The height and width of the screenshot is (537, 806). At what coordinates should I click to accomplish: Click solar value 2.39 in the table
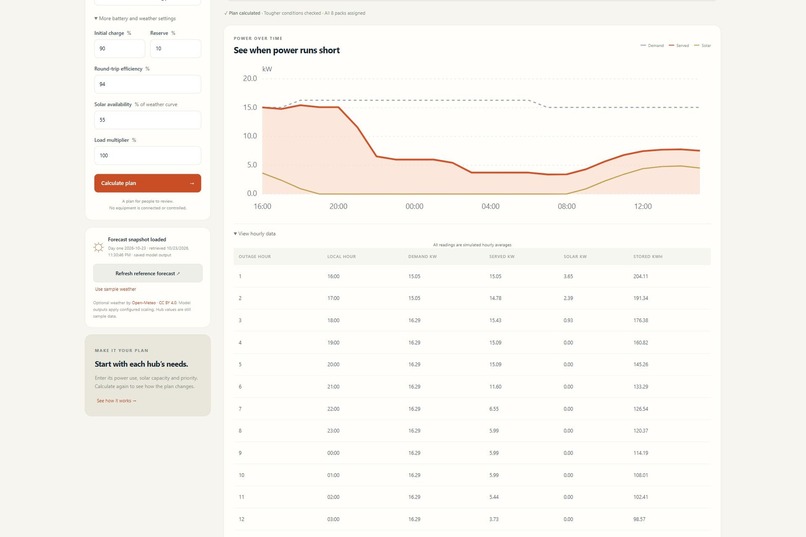568,299
